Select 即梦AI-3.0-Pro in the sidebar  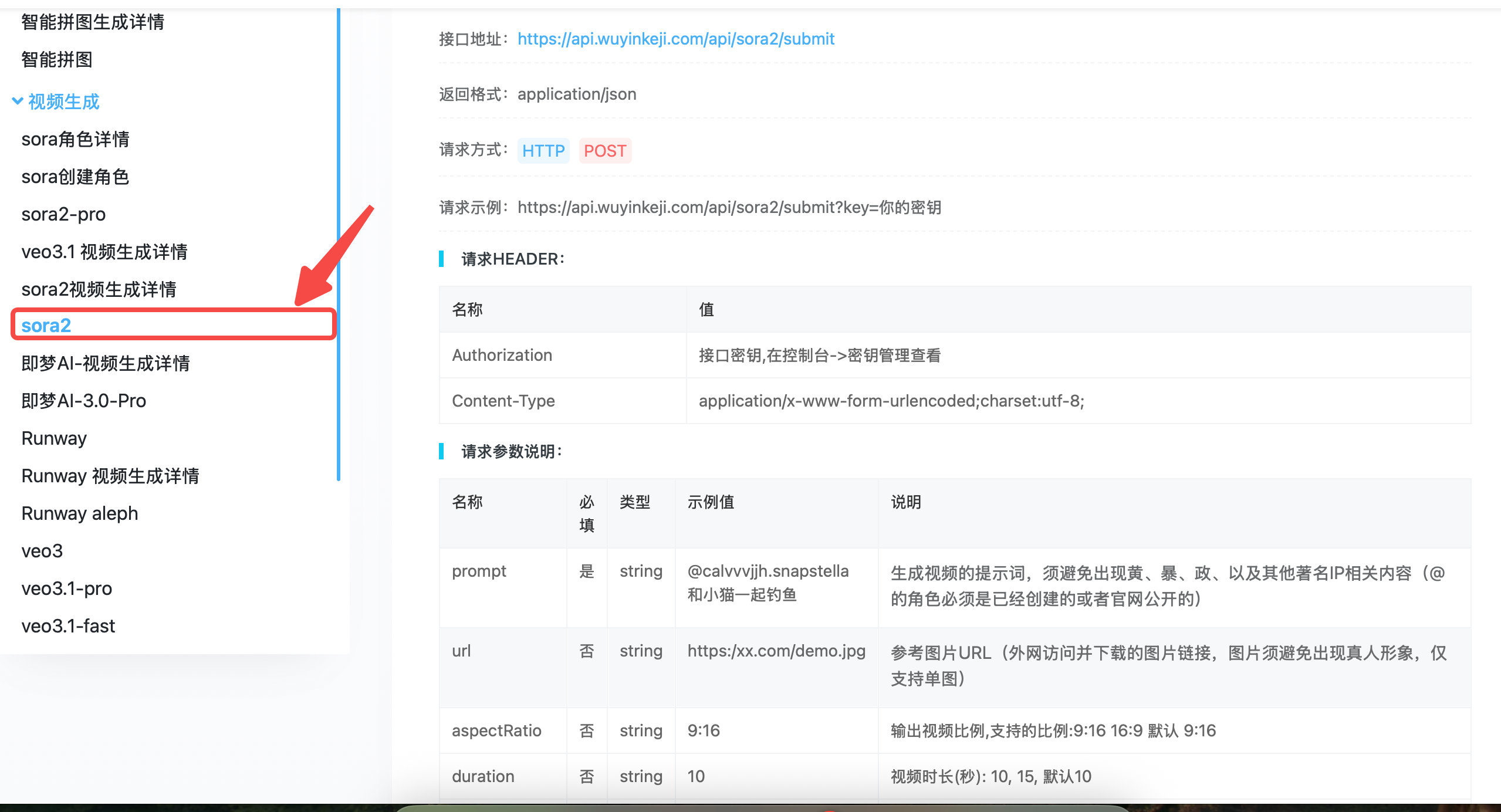(84, 400)
